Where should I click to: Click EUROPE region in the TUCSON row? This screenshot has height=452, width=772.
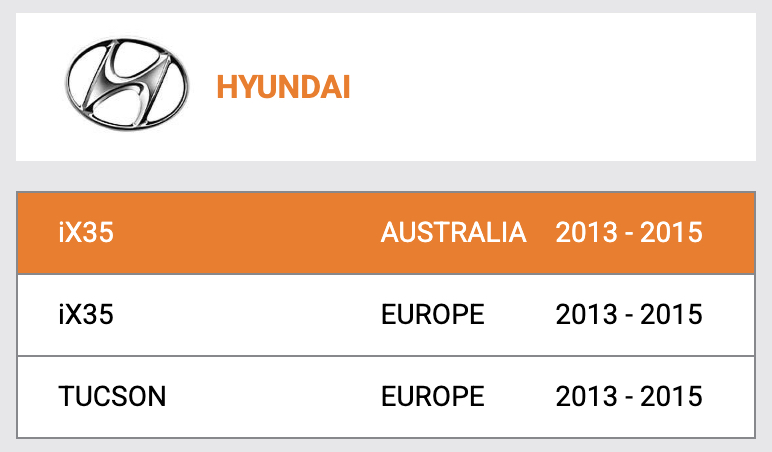click(433, 396)
